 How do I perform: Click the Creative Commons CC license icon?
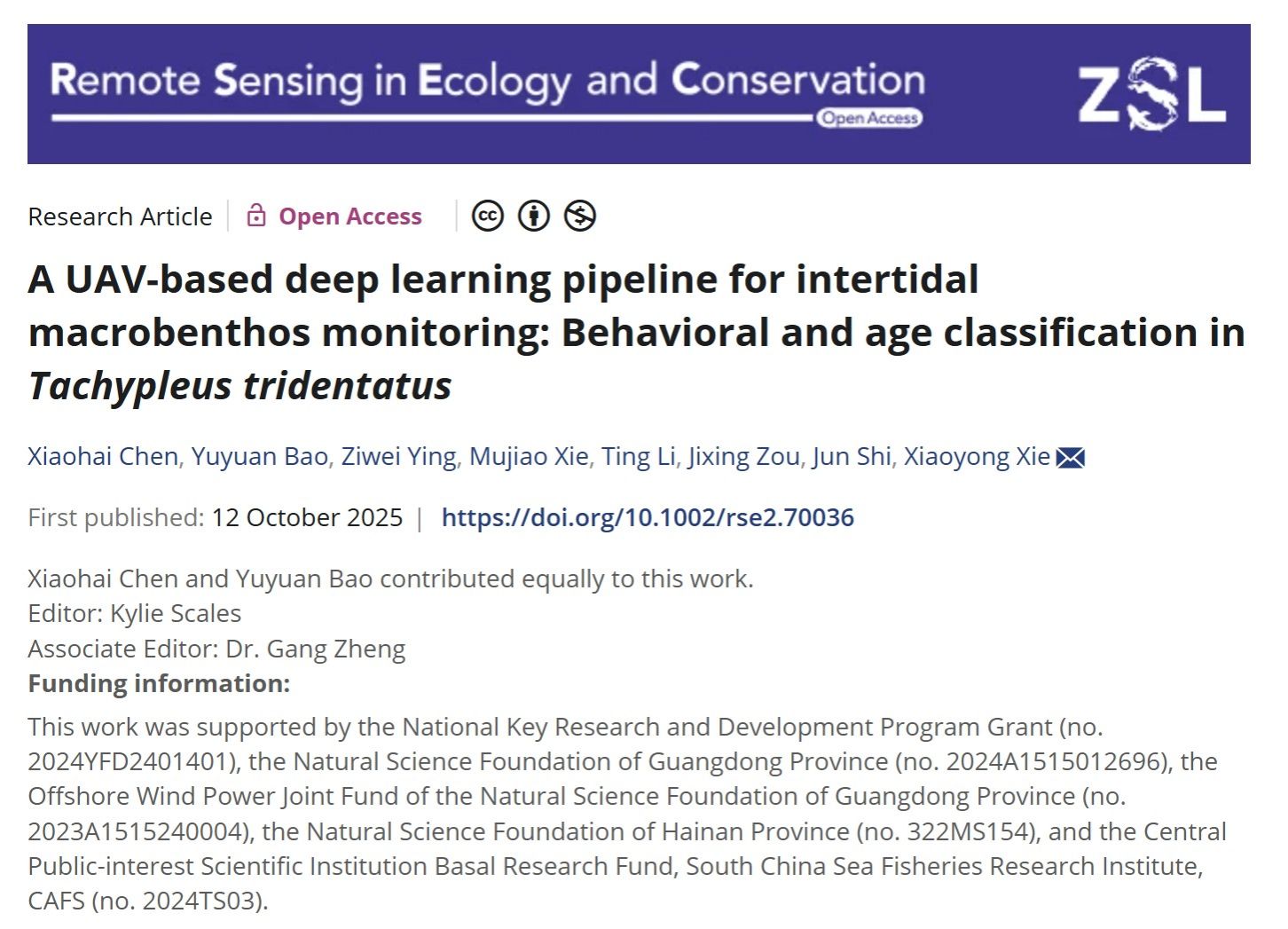point(487,216)
